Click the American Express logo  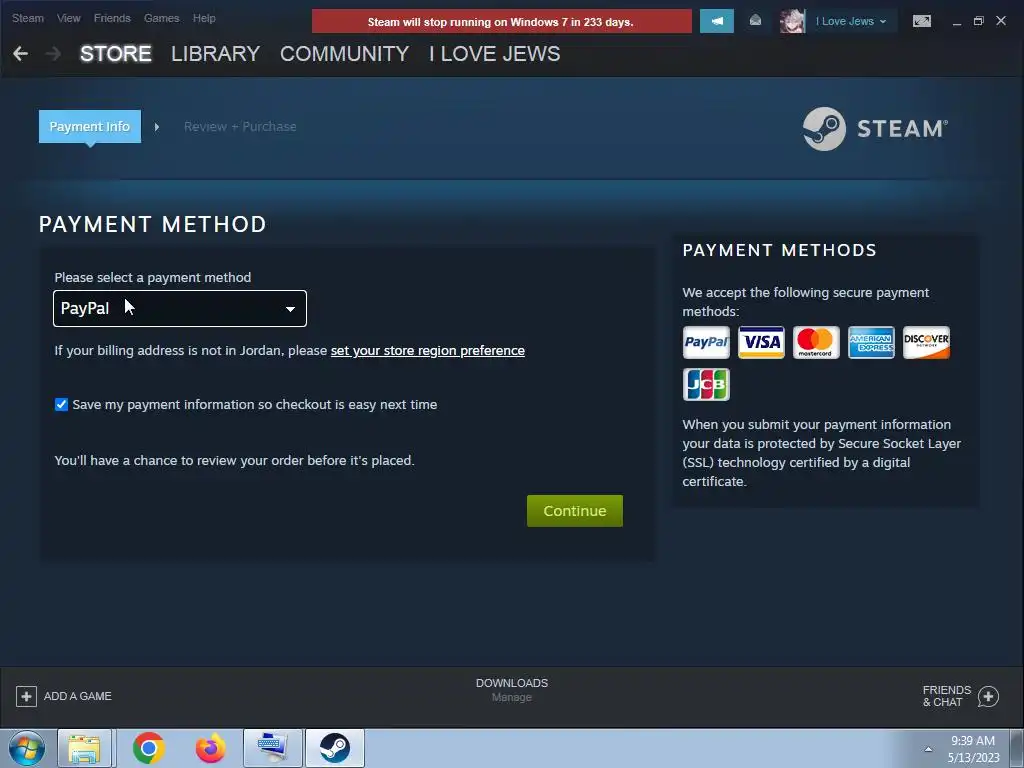[871, 342]
